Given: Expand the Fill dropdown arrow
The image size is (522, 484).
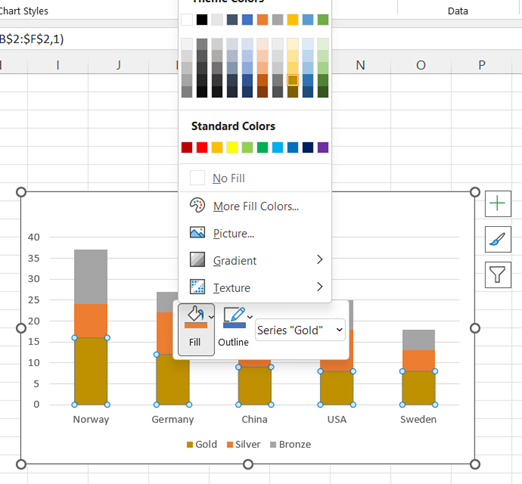Looking at the screenshot, I should point(211,317).
